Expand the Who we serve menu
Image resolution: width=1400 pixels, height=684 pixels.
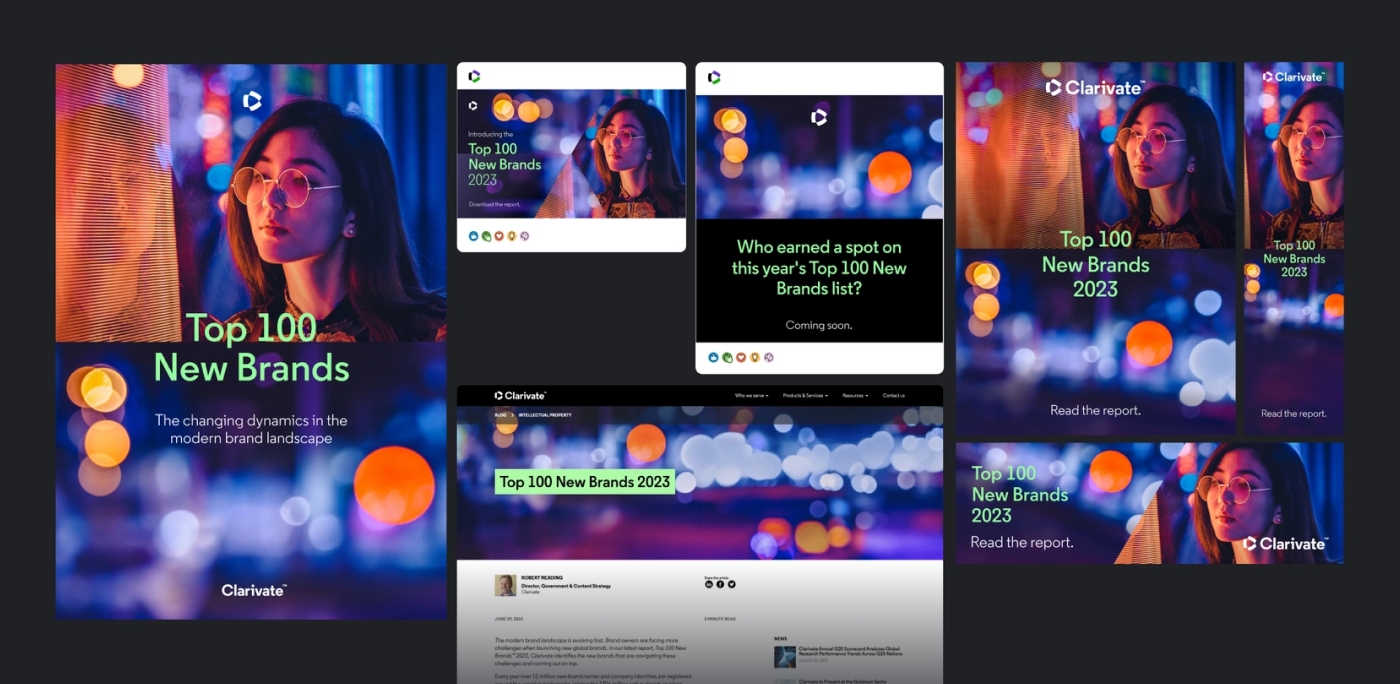pyautogui.click(x=752, y=396)
